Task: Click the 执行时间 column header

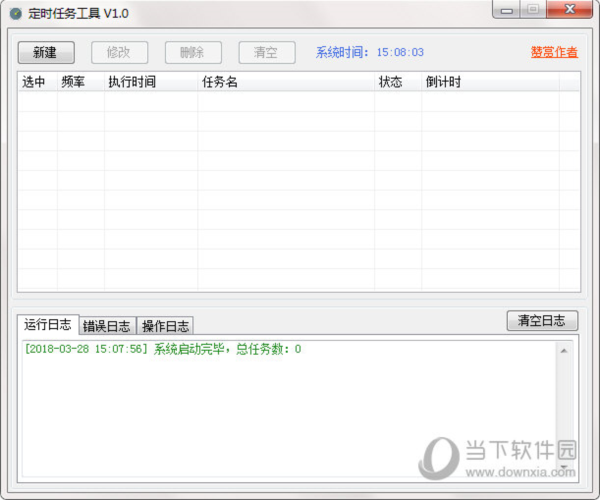Action: click(151, 81)
